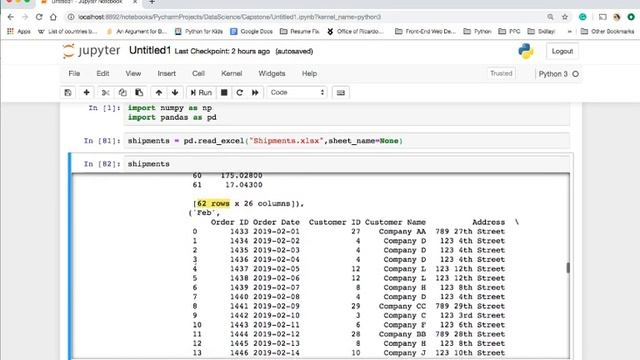This screenshot has height=360, width=640.
Task: Click '789 29th Street' address
Action: (x=470, y=306)
